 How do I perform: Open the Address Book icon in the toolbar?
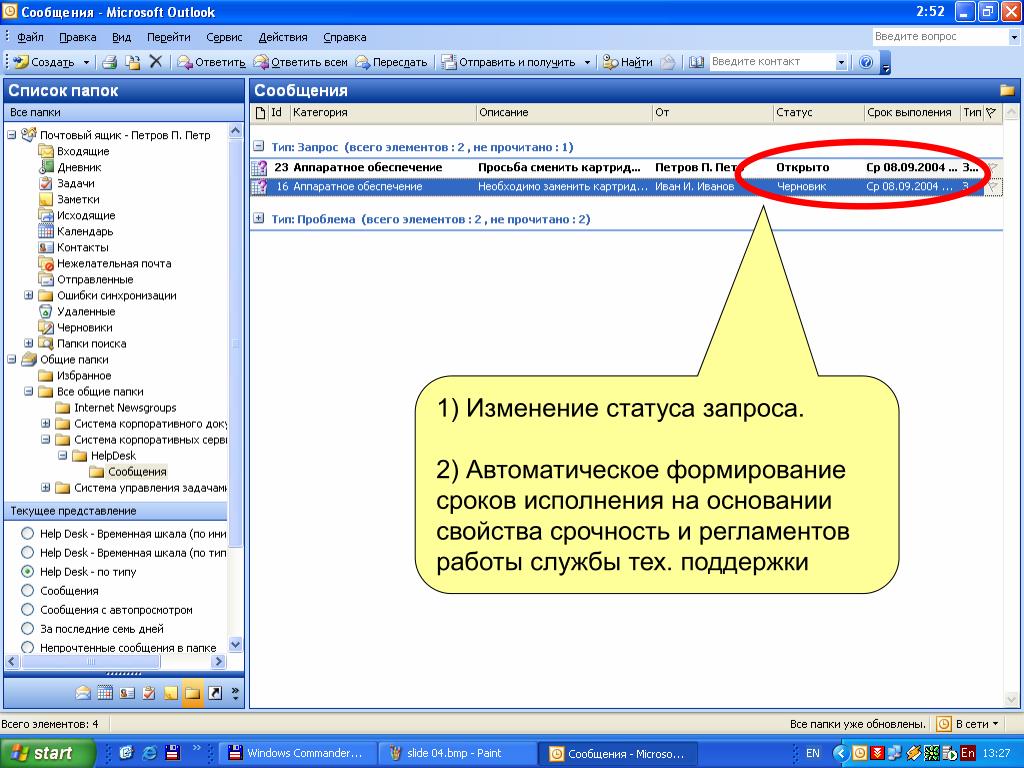tap(696, 62)
